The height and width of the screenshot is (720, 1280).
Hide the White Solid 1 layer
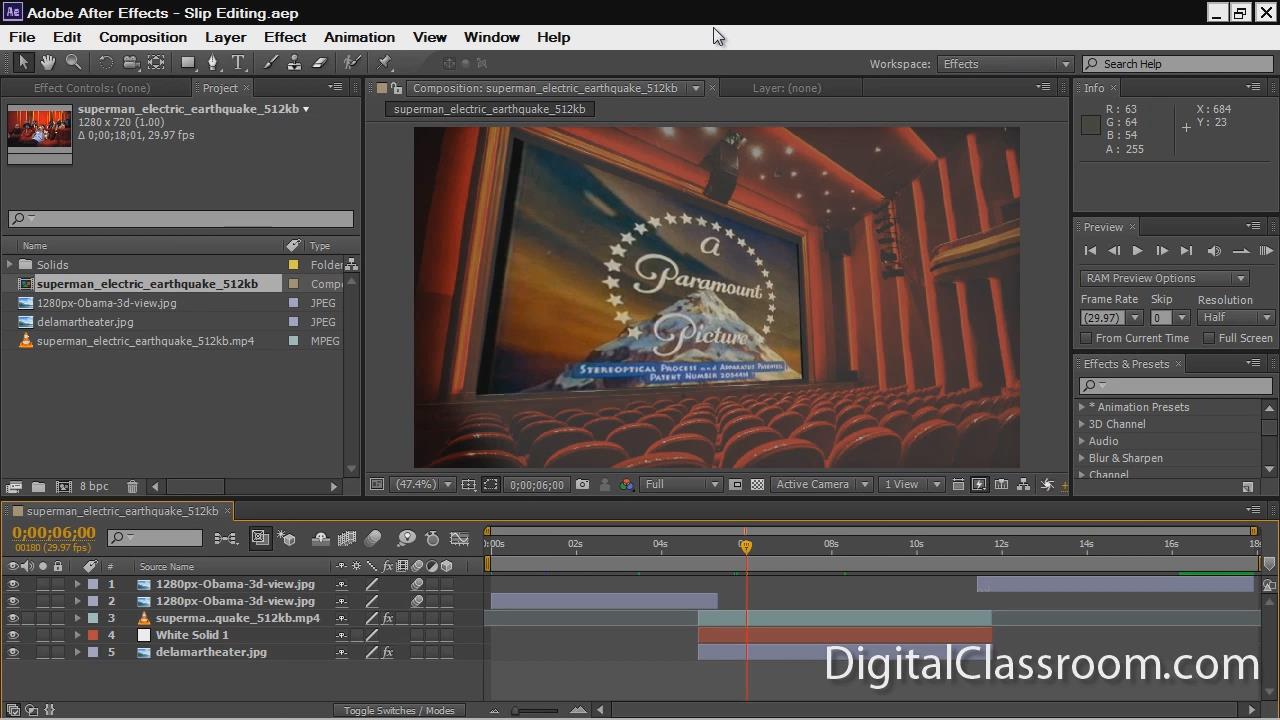[13, 635]
